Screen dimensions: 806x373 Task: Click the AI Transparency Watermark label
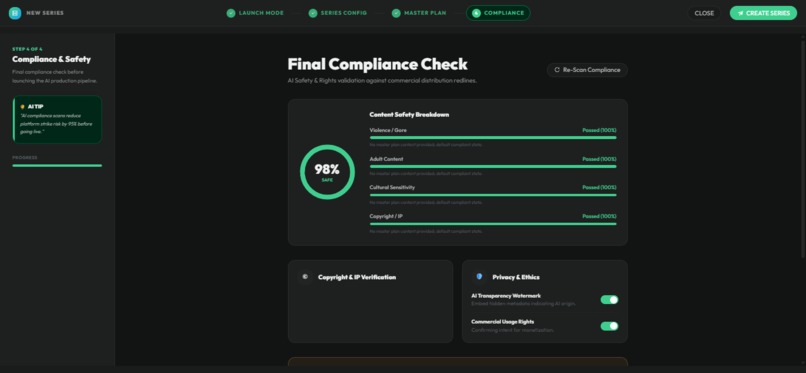(506, 296)
